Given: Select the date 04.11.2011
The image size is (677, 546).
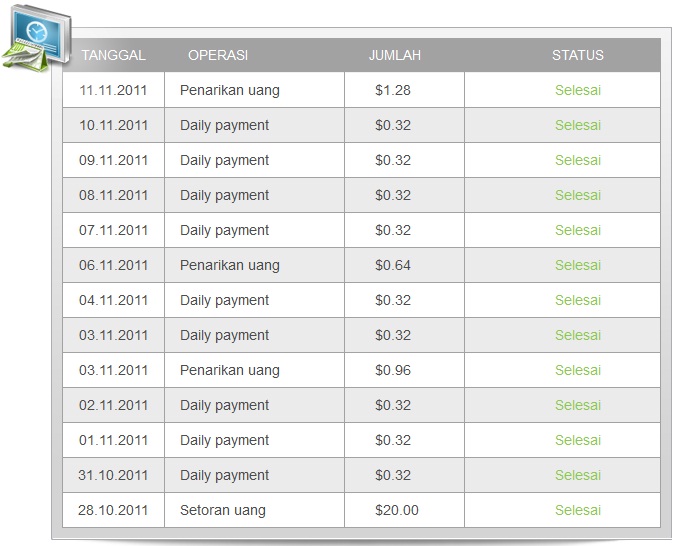Looking at the screenshot, I should 113,300.
